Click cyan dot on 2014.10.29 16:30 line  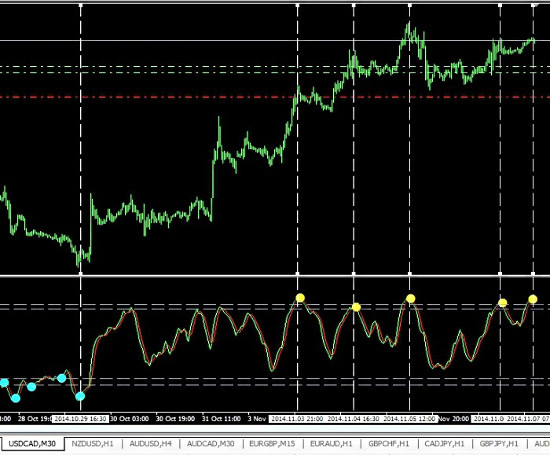click(80, 396)
